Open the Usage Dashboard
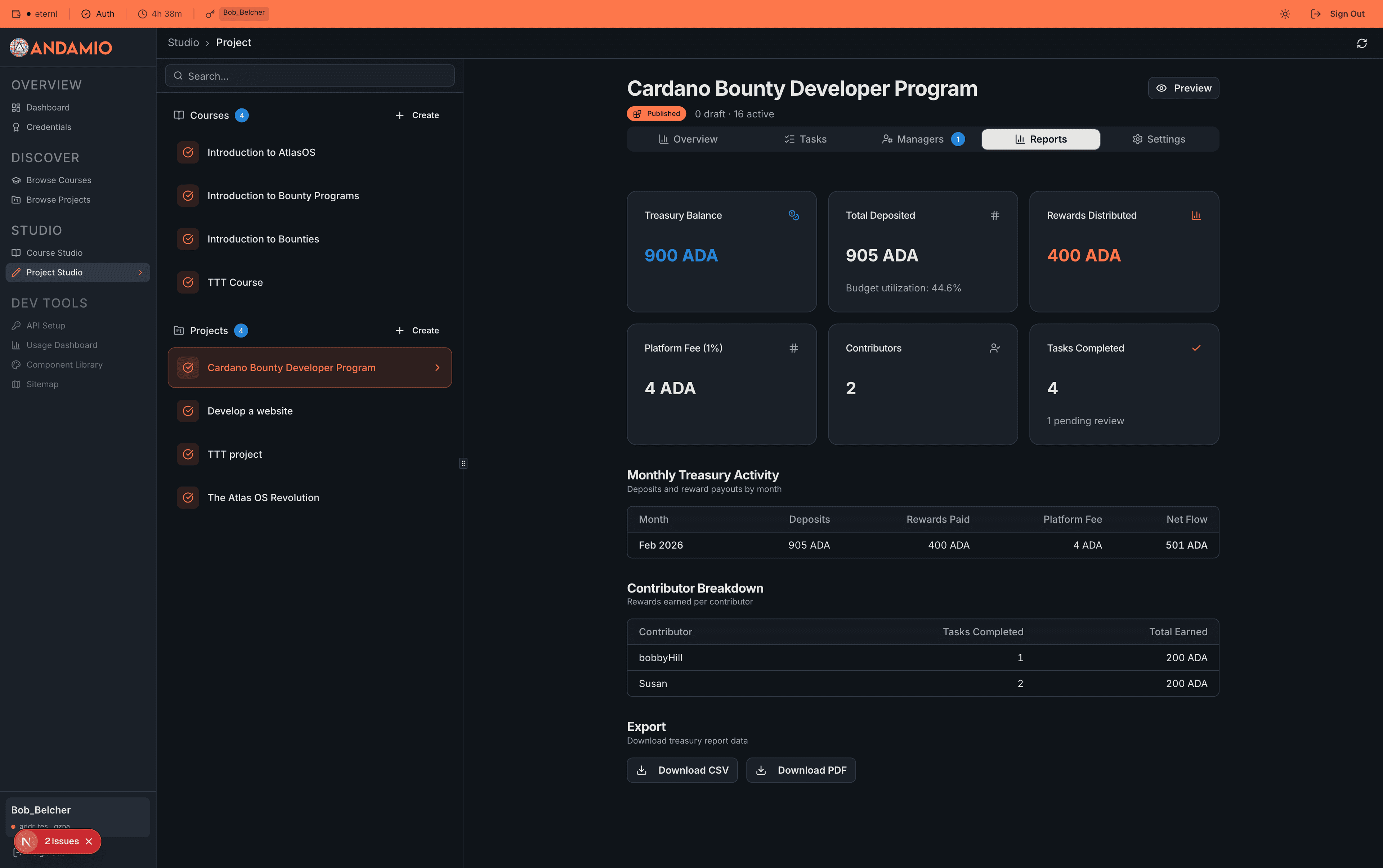Viewport: 1383px width, 868px height. click(62, 345)
